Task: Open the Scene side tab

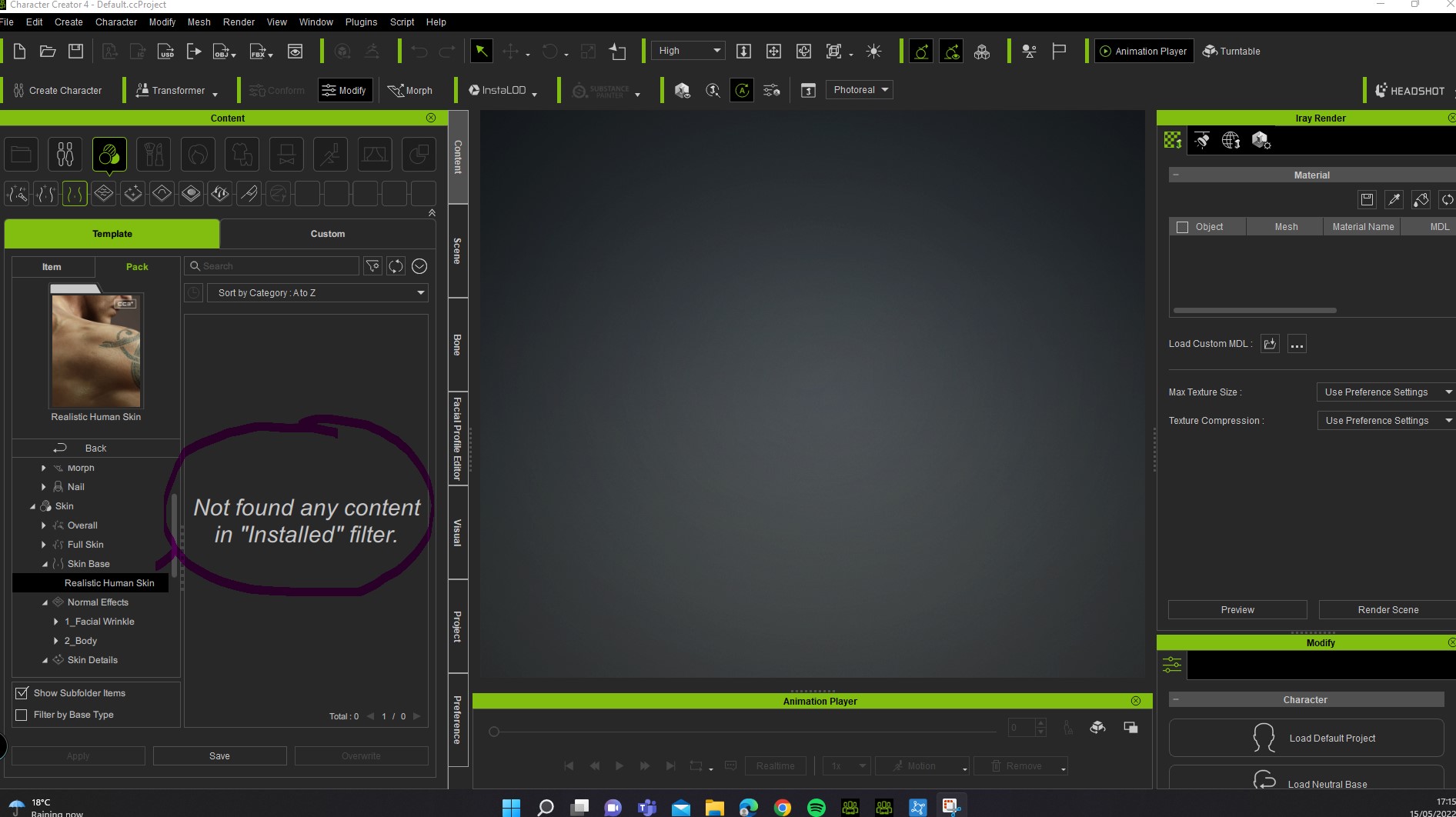Action: pyautogui.click(x=458, y=251)
